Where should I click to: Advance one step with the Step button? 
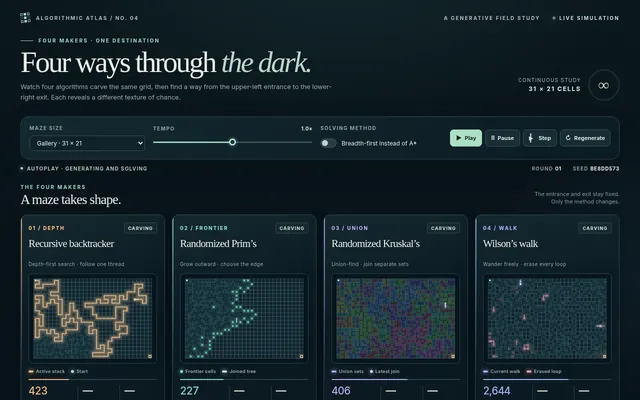point(540,138)
